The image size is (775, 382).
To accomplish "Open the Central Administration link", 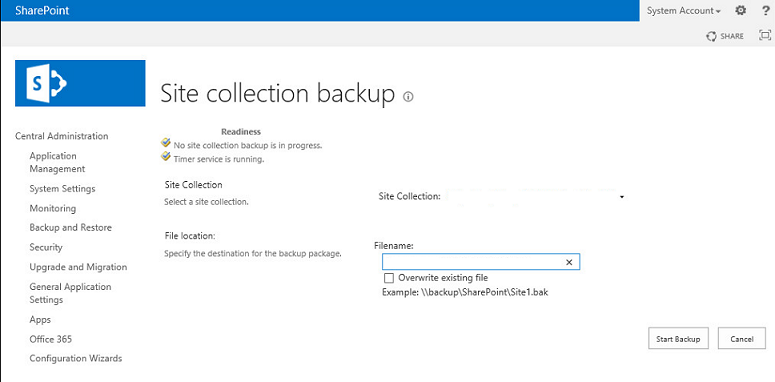I will click(x=62, y=136).
